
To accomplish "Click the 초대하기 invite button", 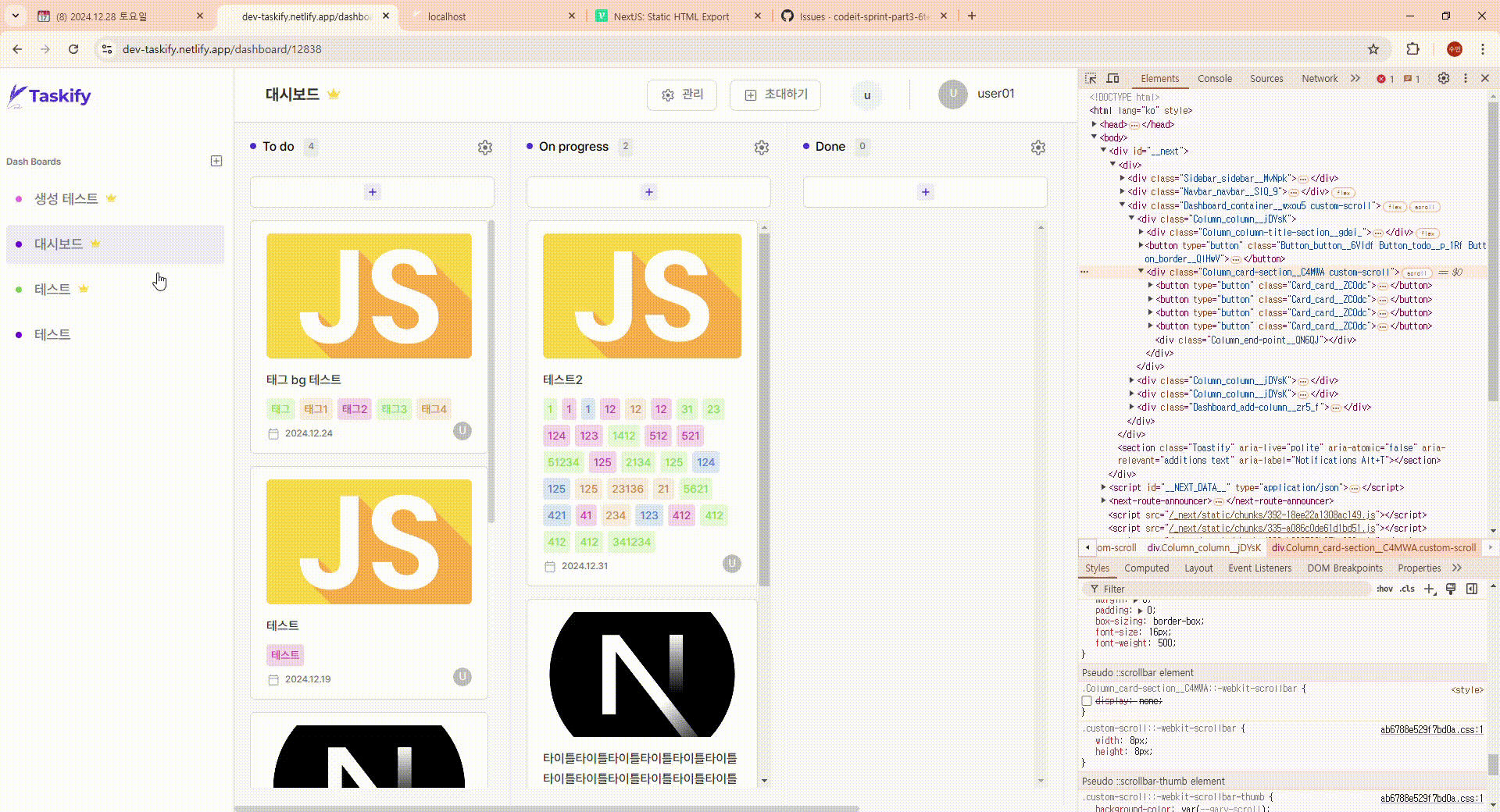I will click(775, 94).
